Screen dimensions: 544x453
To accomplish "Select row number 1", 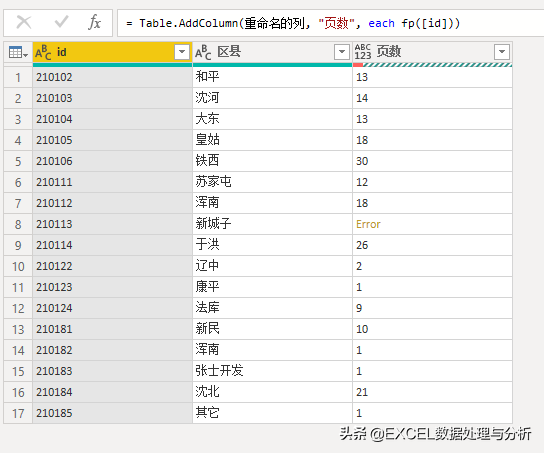I will (x=18, y=77).
